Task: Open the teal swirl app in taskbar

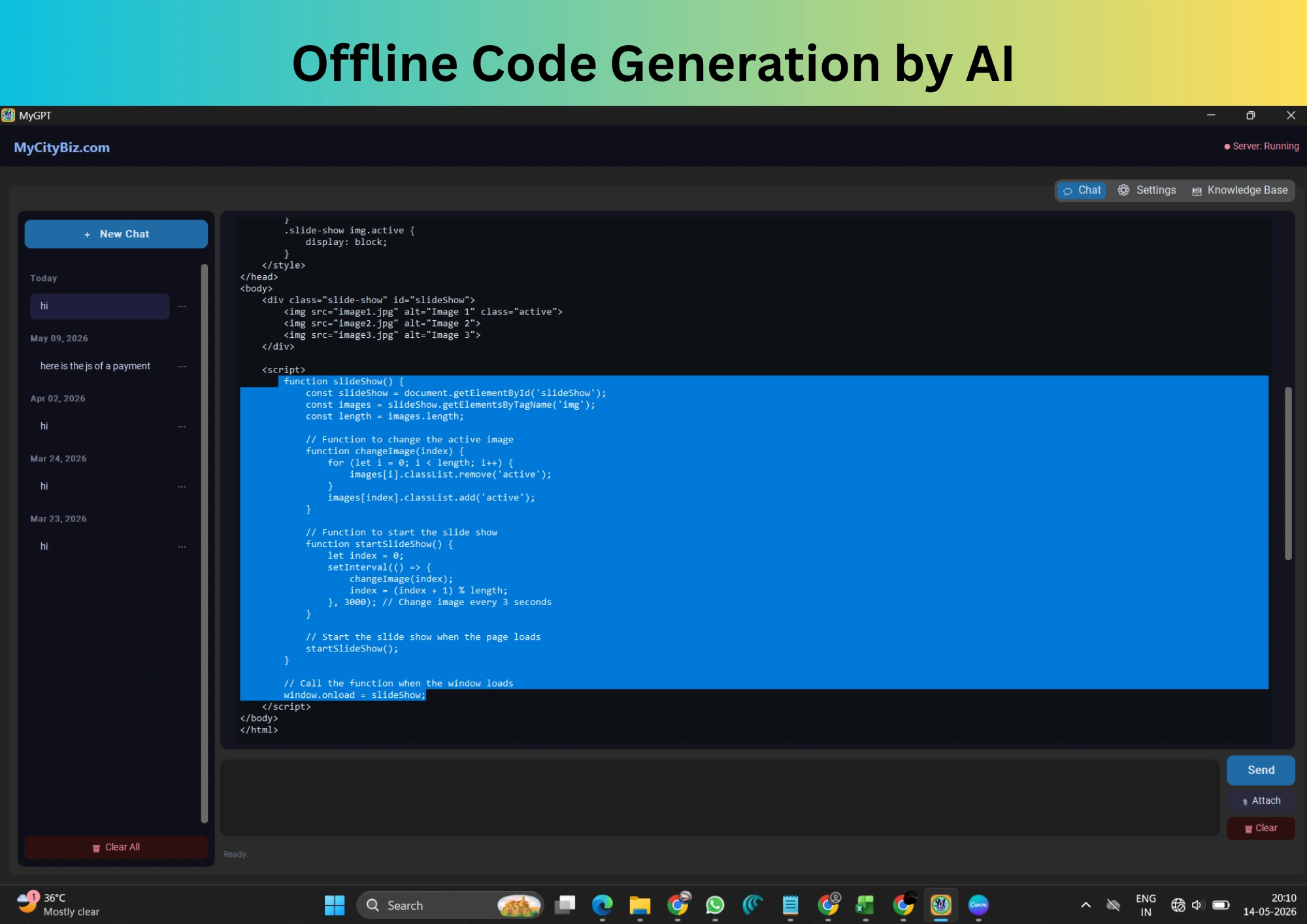Action: tap(753, 905)
